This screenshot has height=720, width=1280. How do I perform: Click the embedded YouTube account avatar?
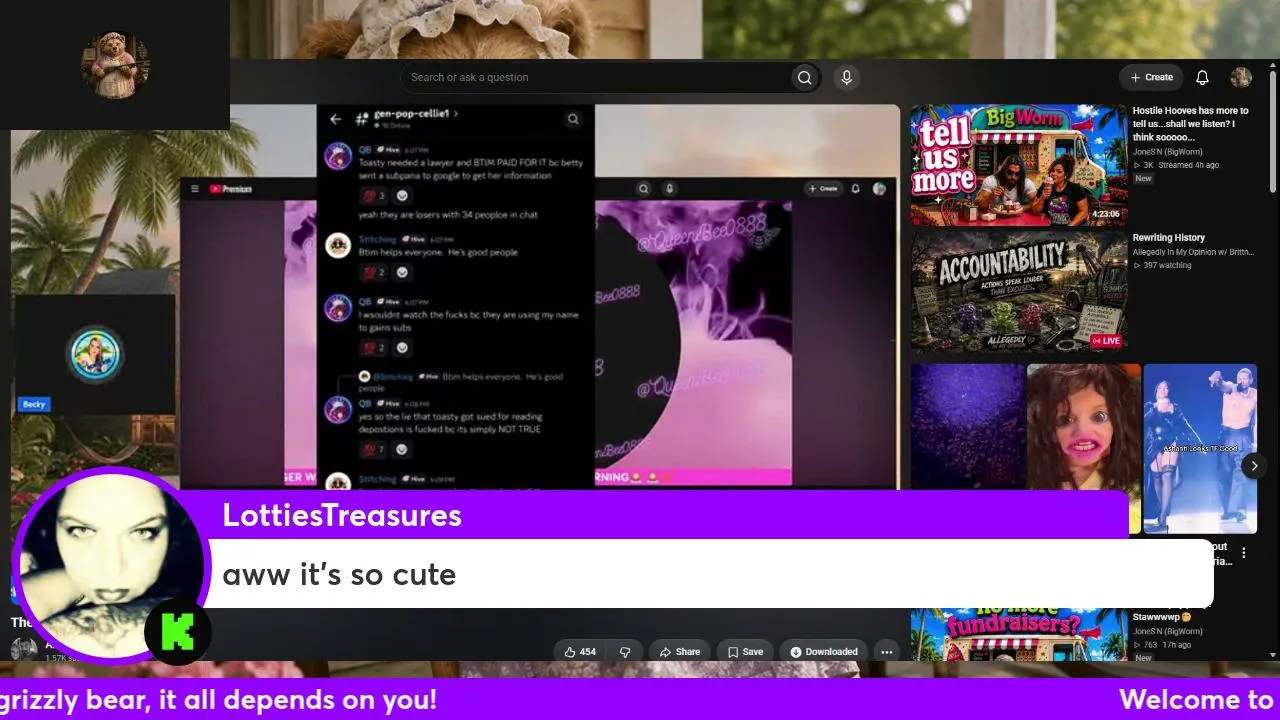[x=879, y=188]
